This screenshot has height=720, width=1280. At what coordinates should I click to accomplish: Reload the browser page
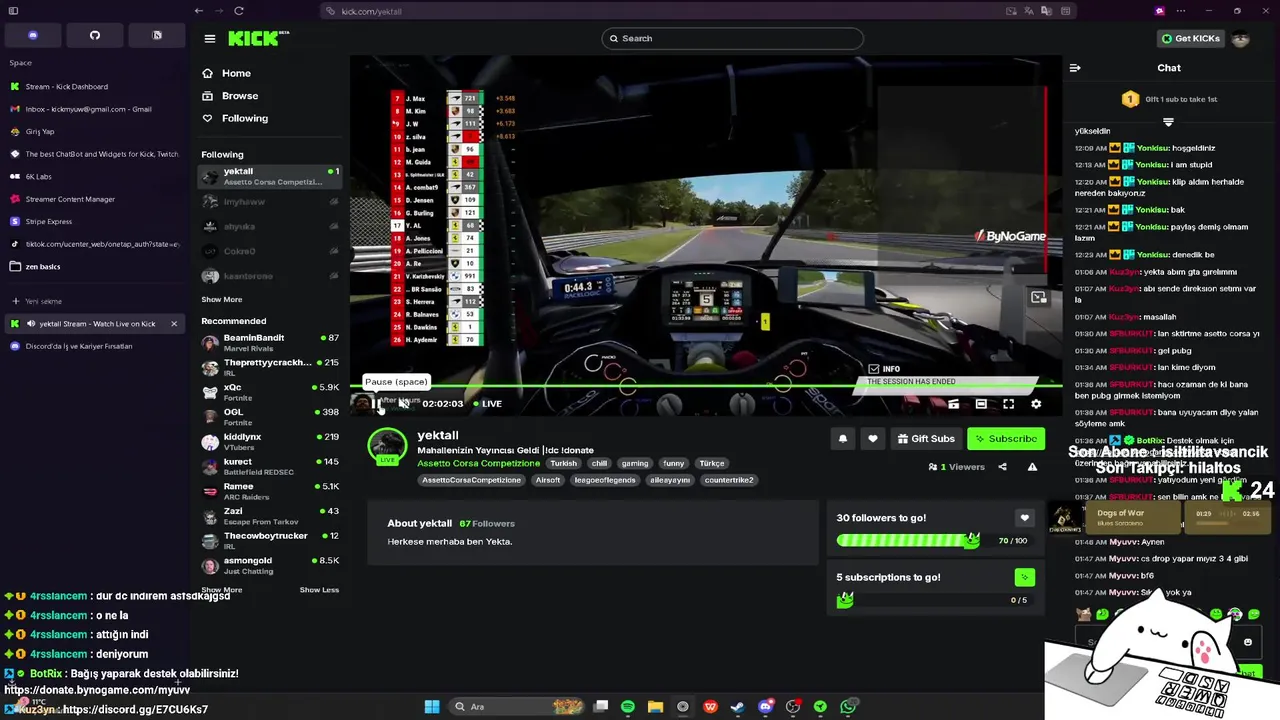point(239,11)
